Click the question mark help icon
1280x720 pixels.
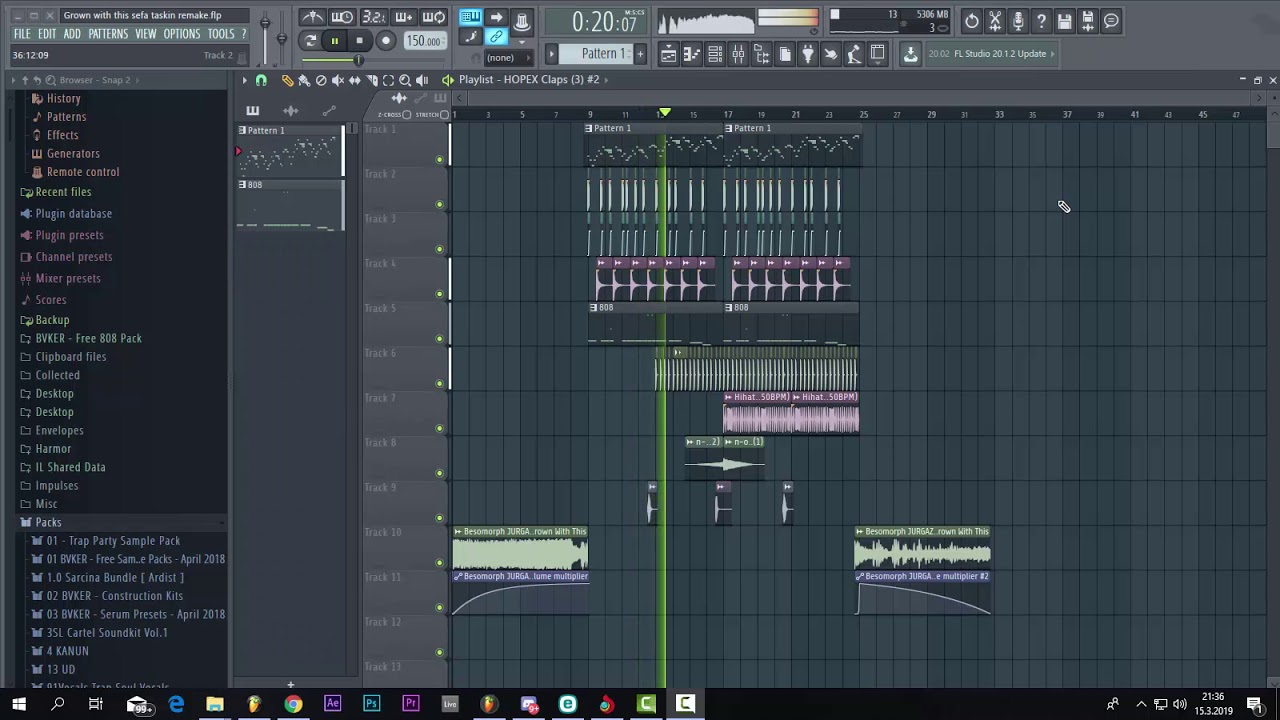[x=1041, y=21]
